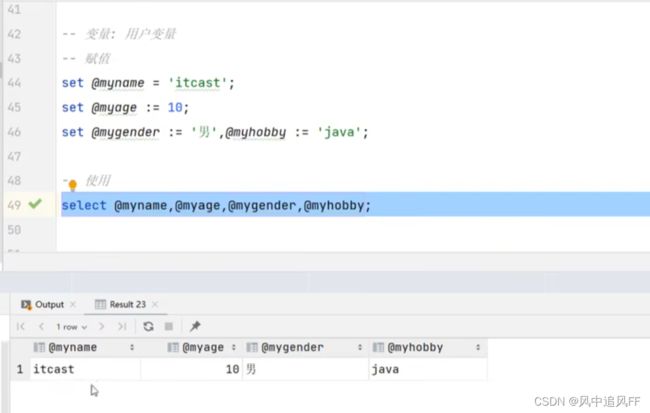The height and width of the screenshot is (413, 650).
Task: Click gutter line number 44
Action: pos(14,83)
